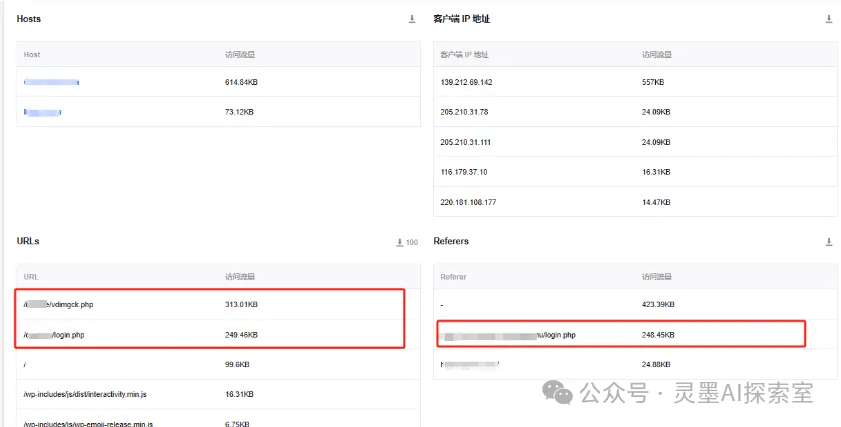Click the Referer column header

pos(453,276)
